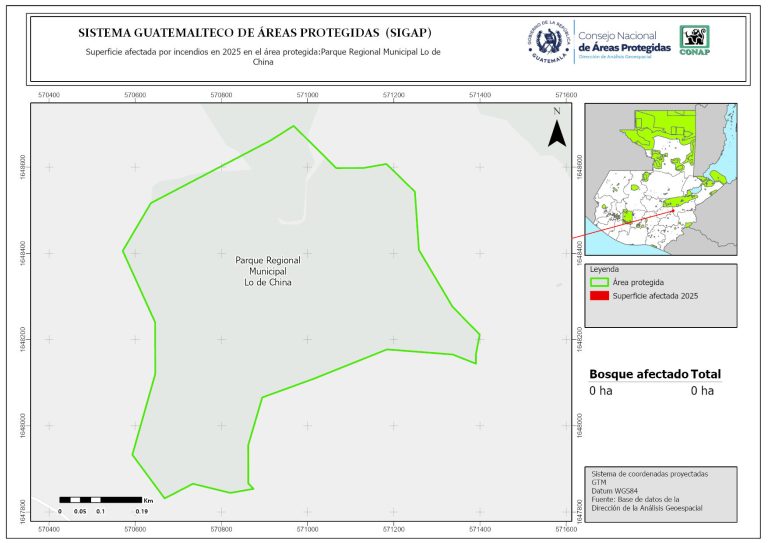The image size is (768, 543).
Task: Click the Total heading
Action: (x=705, y=374)
